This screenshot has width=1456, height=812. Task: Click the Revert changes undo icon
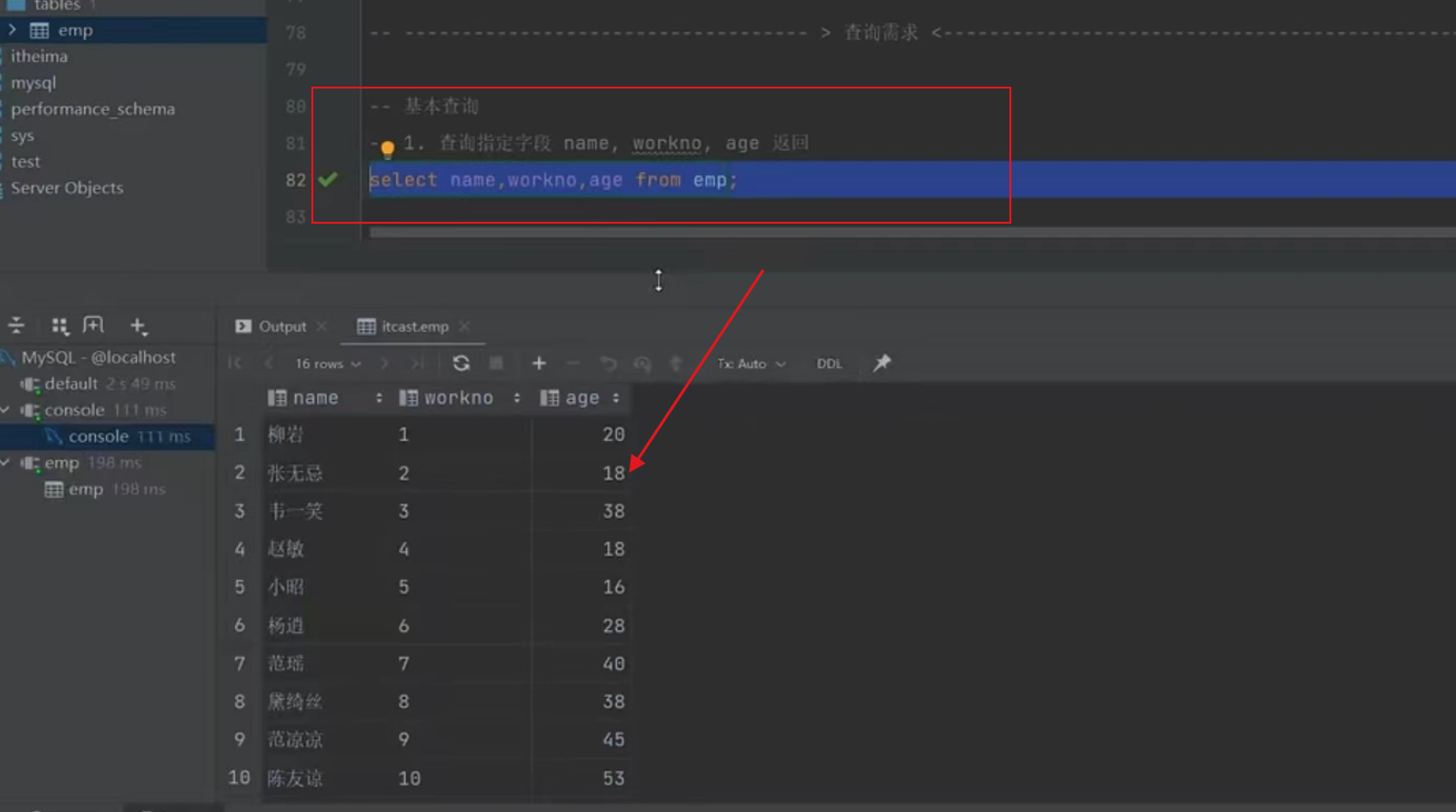[x=608, y=364]
